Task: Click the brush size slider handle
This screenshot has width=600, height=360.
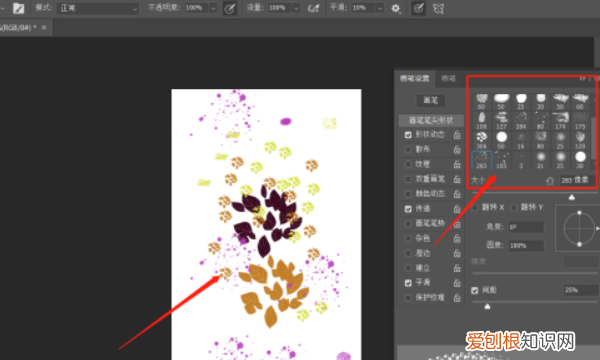Action: (572, 197)
